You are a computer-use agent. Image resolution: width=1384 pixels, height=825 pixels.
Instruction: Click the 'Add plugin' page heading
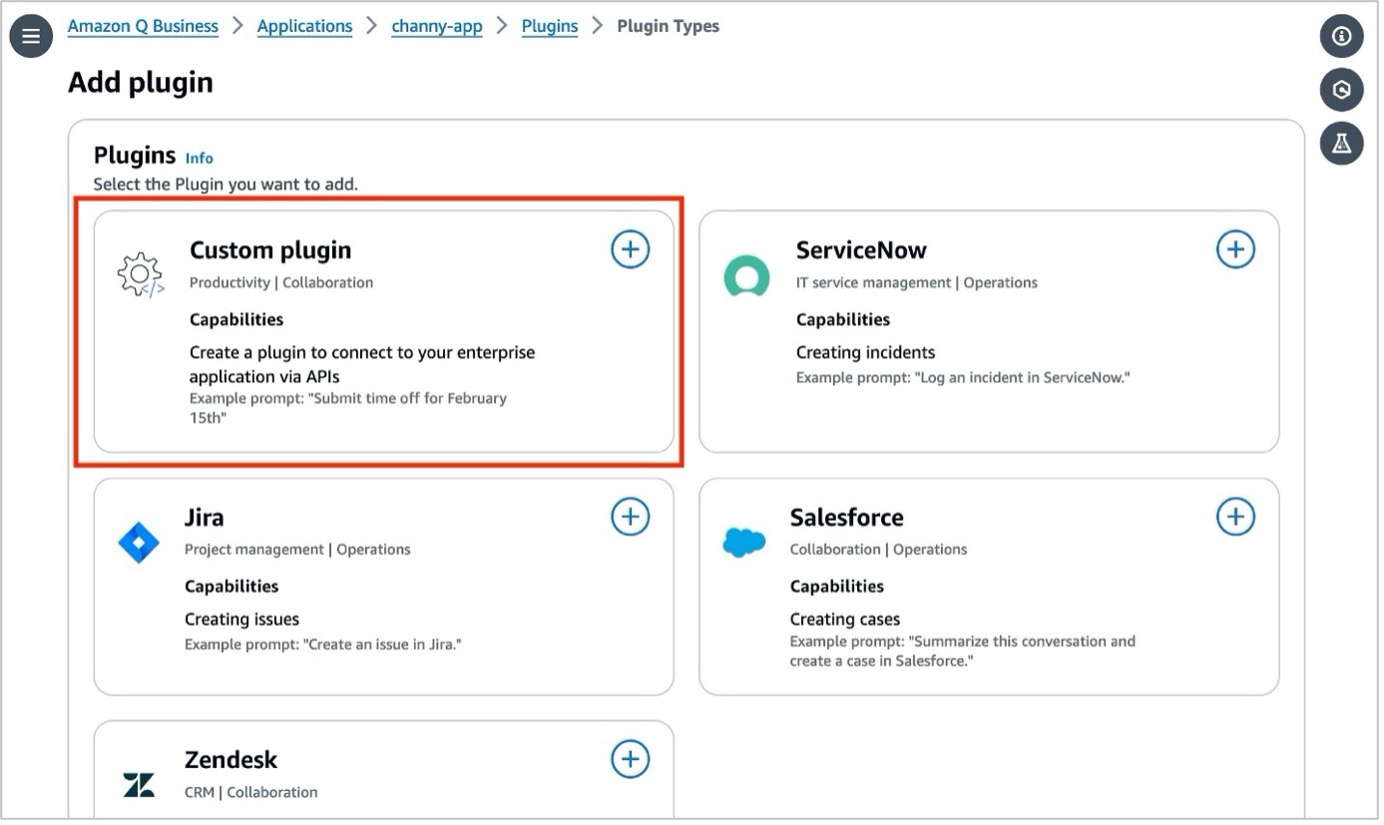(141, 82)
